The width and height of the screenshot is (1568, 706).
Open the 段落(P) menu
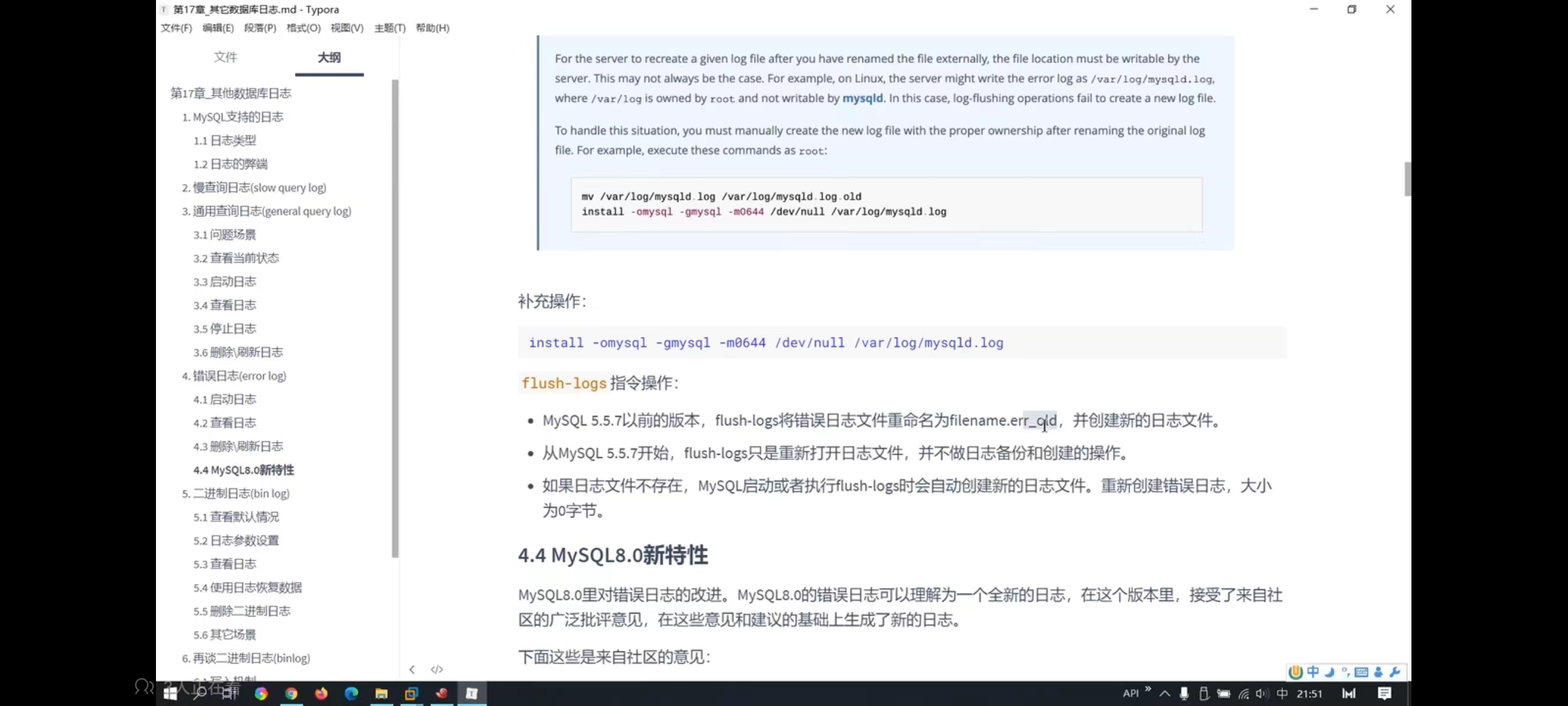(x=260, y=28)
